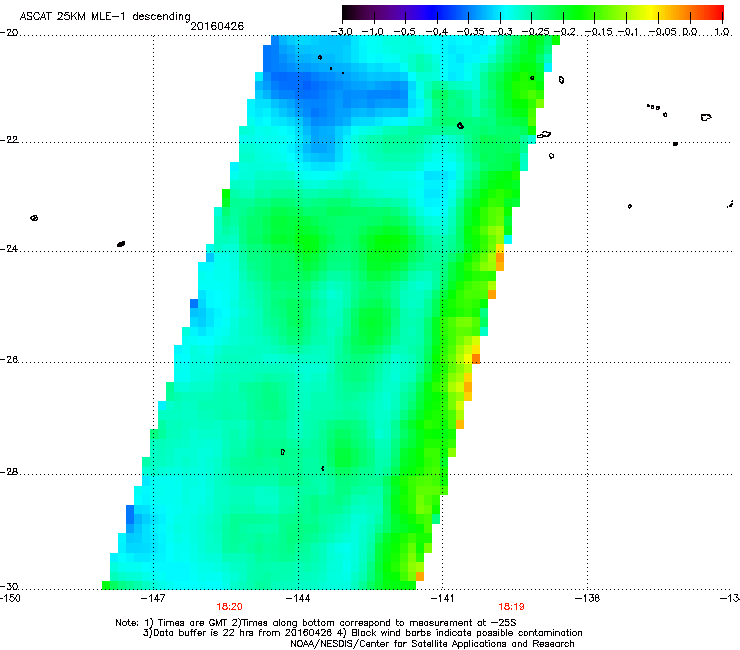
Task: Select latitude label -22 on the left axis
Action: tap(9, 140)
